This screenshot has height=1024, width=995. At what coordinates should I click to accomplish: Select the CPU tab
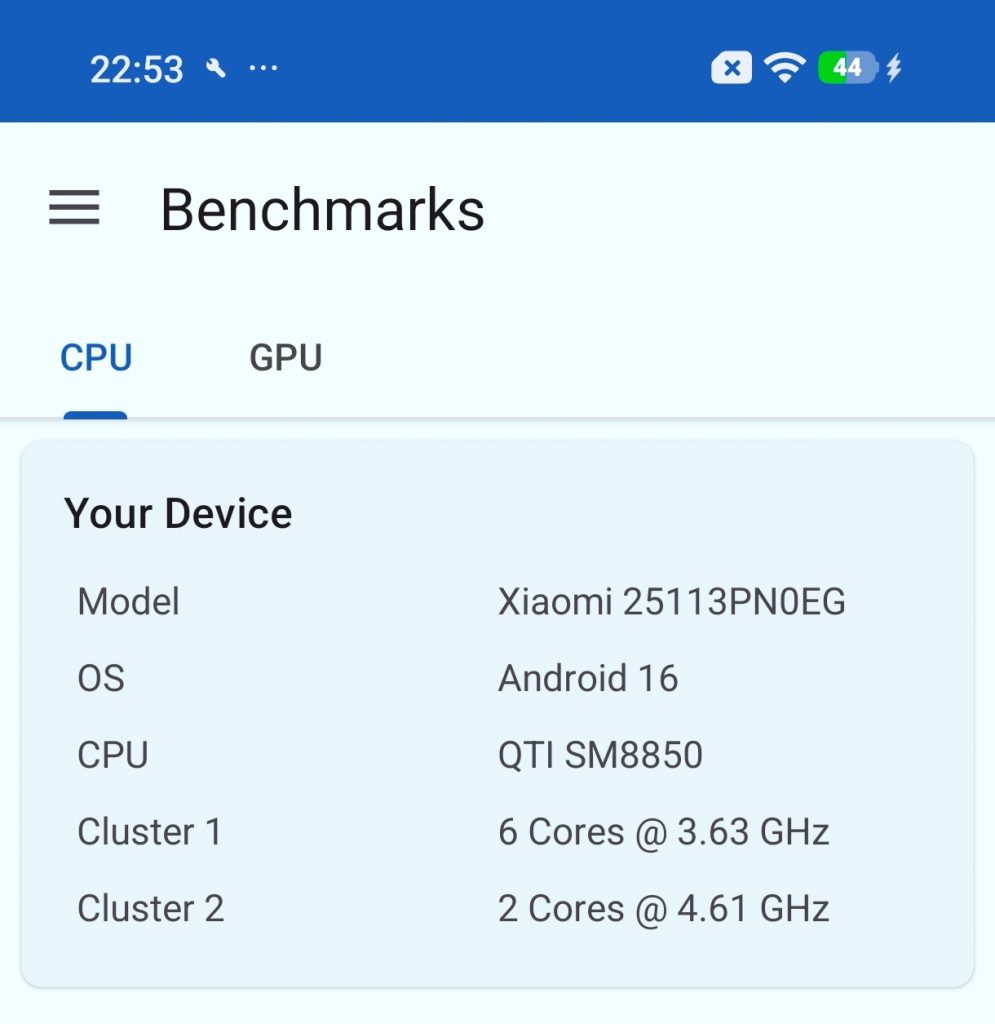(96, 357)
